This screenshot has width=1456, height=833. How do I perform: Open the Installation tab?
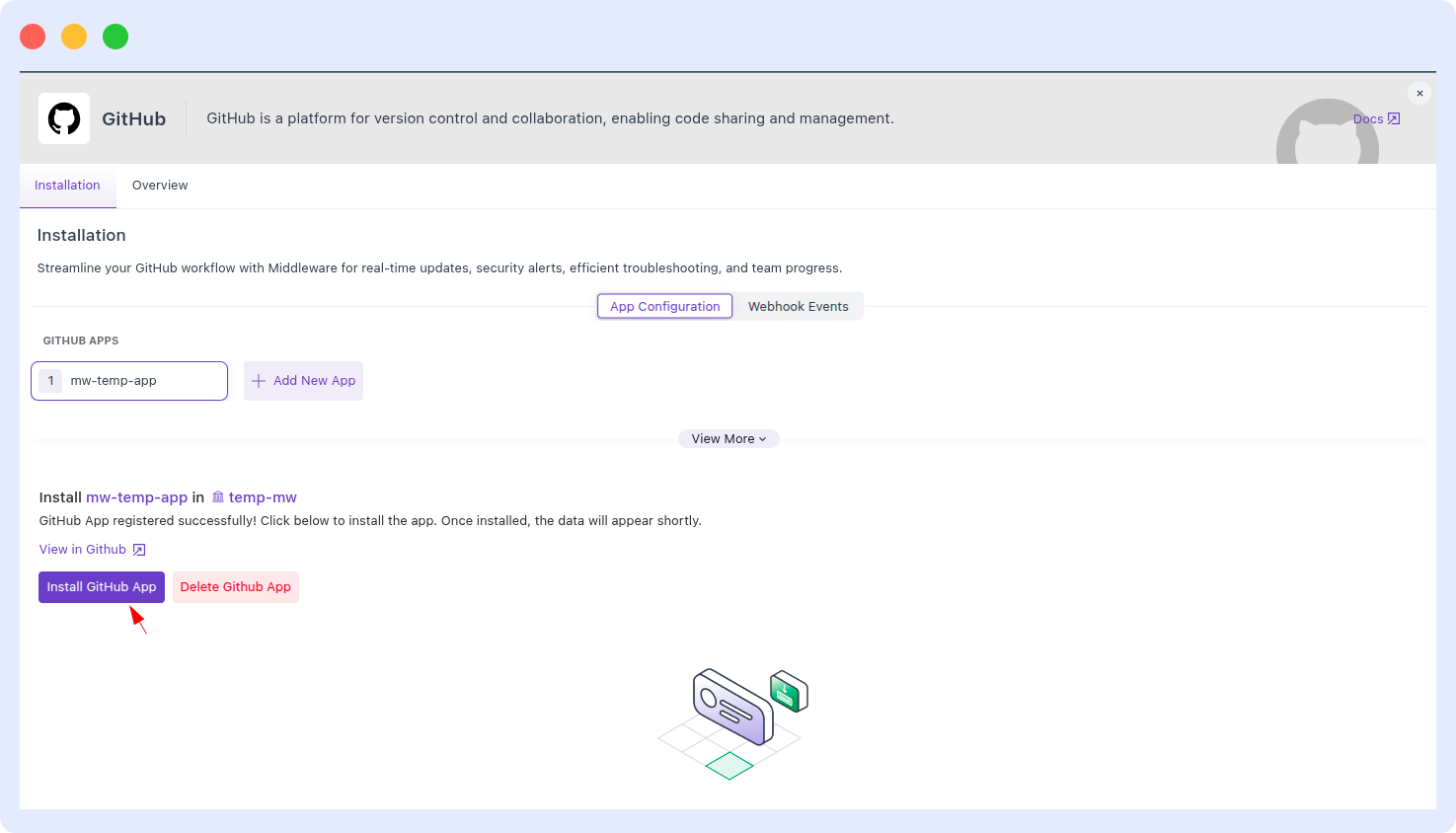point(67,186)
